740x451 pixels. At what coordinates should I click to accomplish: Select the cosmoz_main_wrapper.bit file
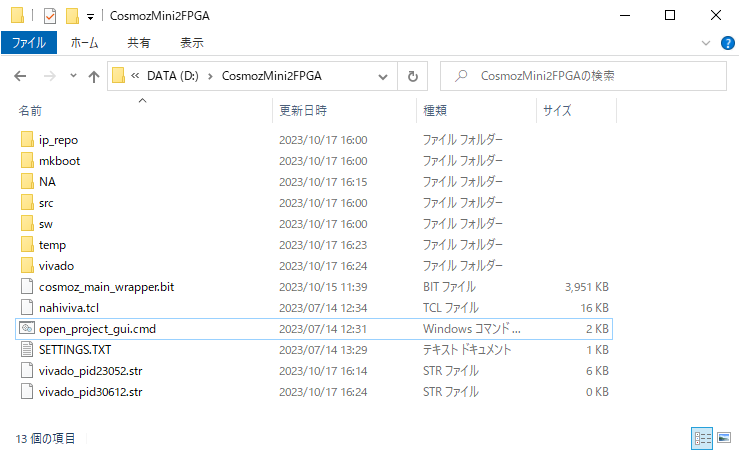click(106, 287)
